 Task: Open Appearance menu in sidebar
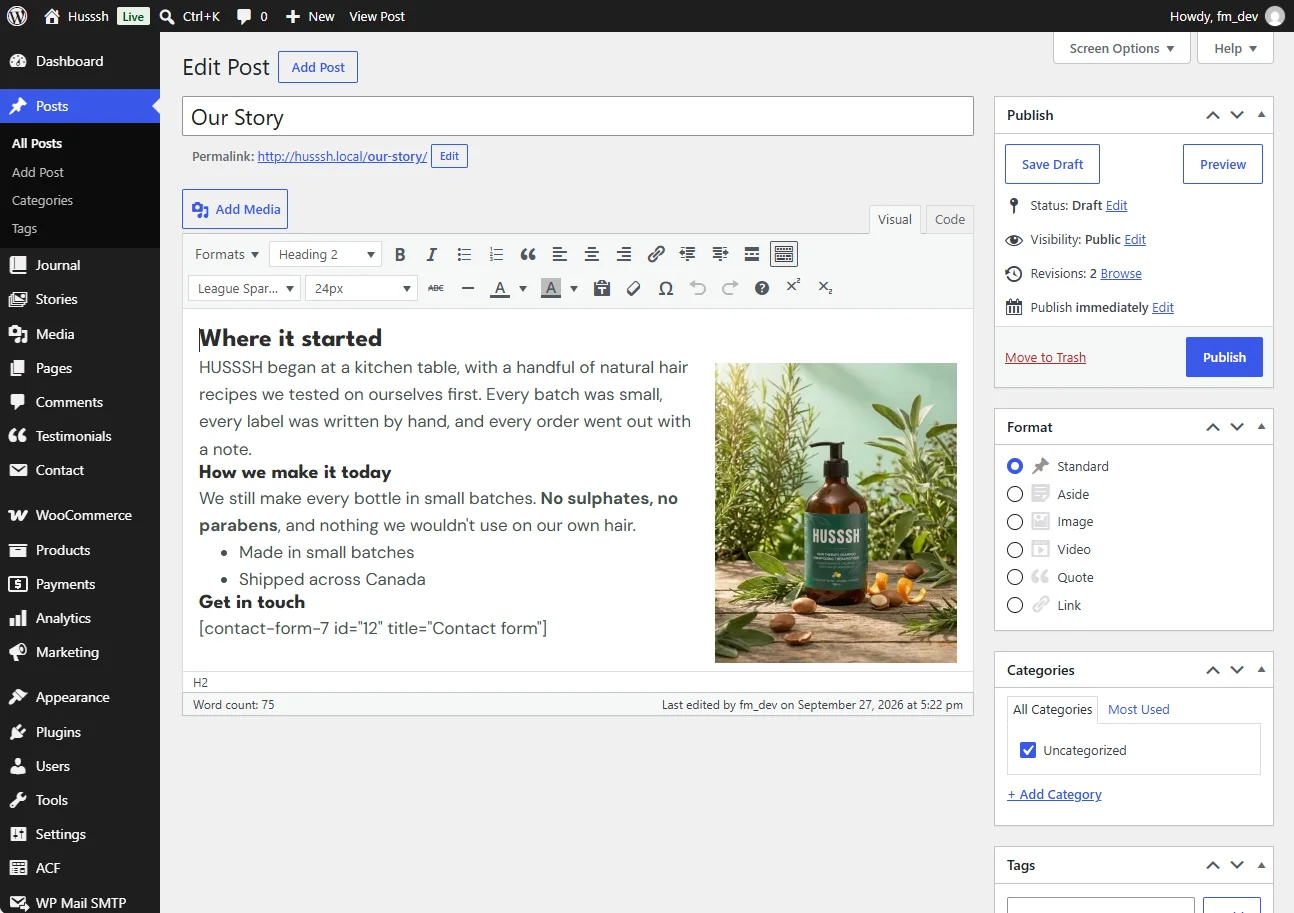pos(80,697)
